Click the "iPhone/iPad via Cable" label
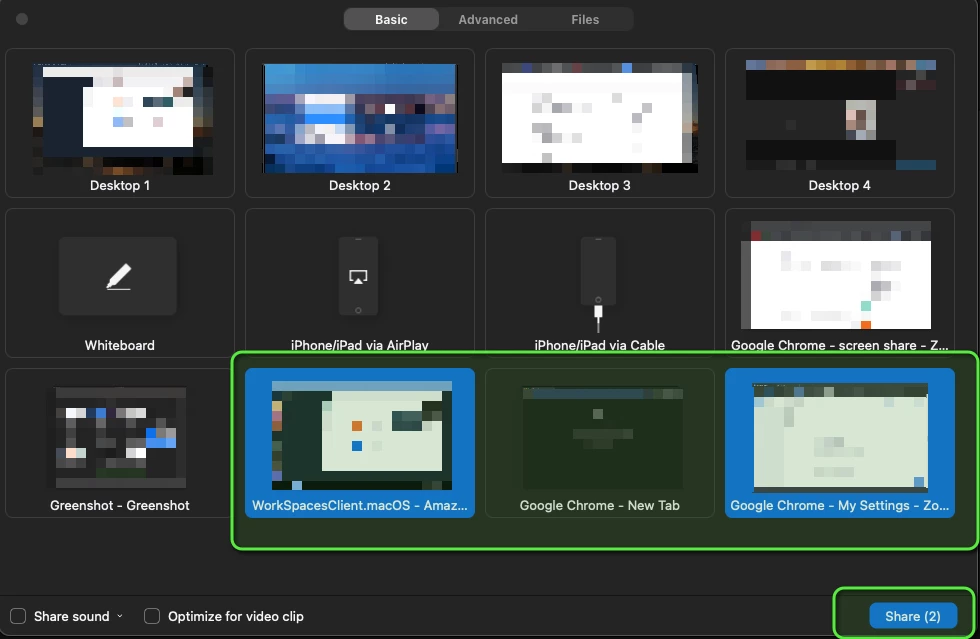 click(599, 345)
